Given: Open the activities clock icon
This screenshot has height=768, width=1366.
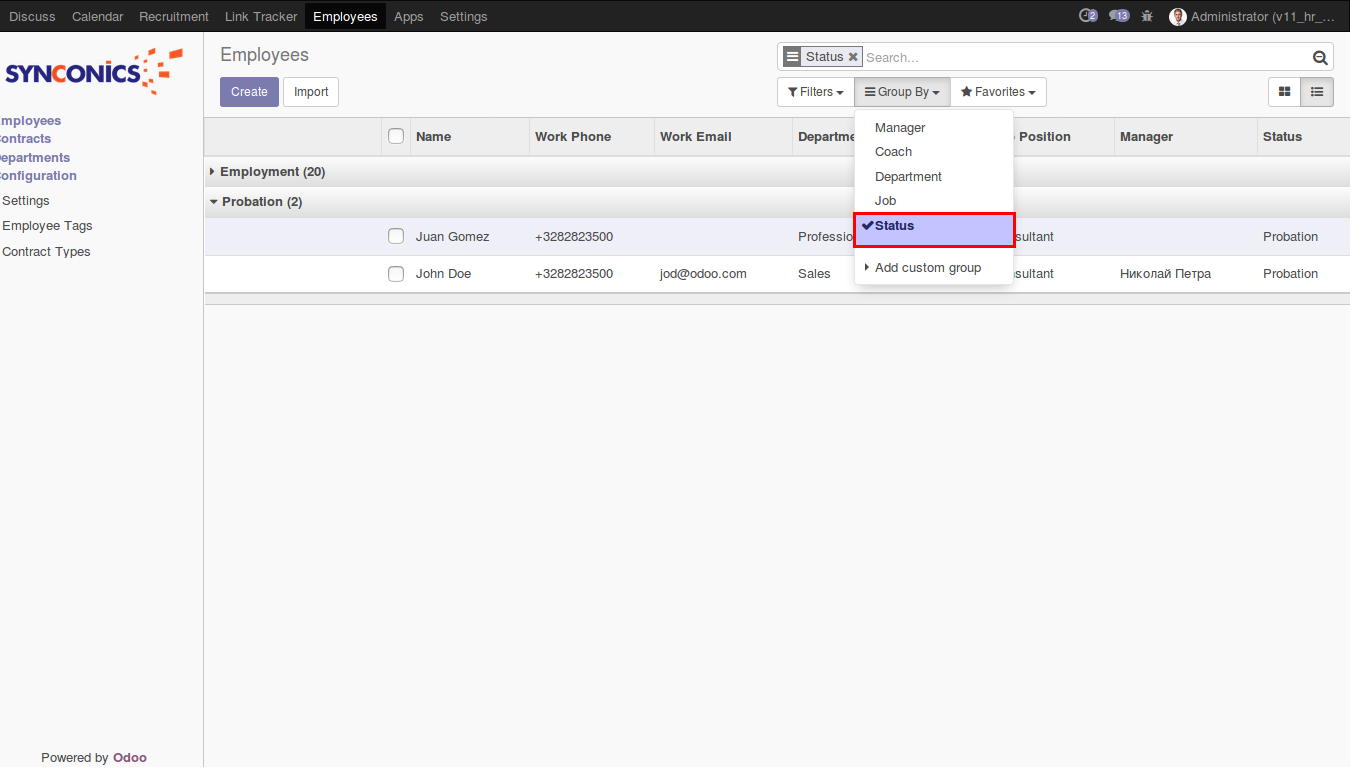Looking at the screenshot, I should 1087,16.
